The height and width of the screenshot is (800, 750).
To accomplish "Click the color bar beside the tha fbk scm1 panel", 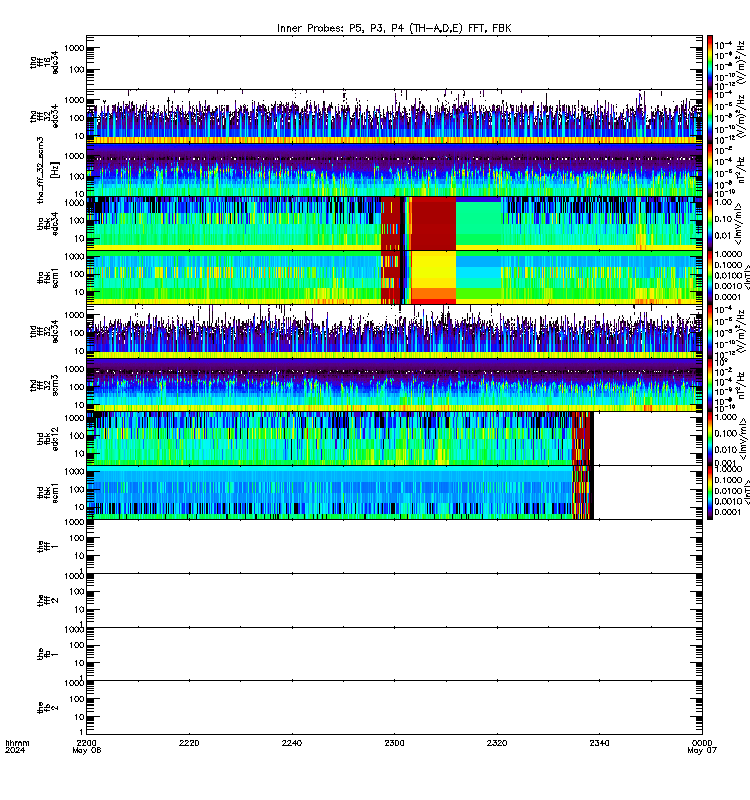I will (710, 278).
